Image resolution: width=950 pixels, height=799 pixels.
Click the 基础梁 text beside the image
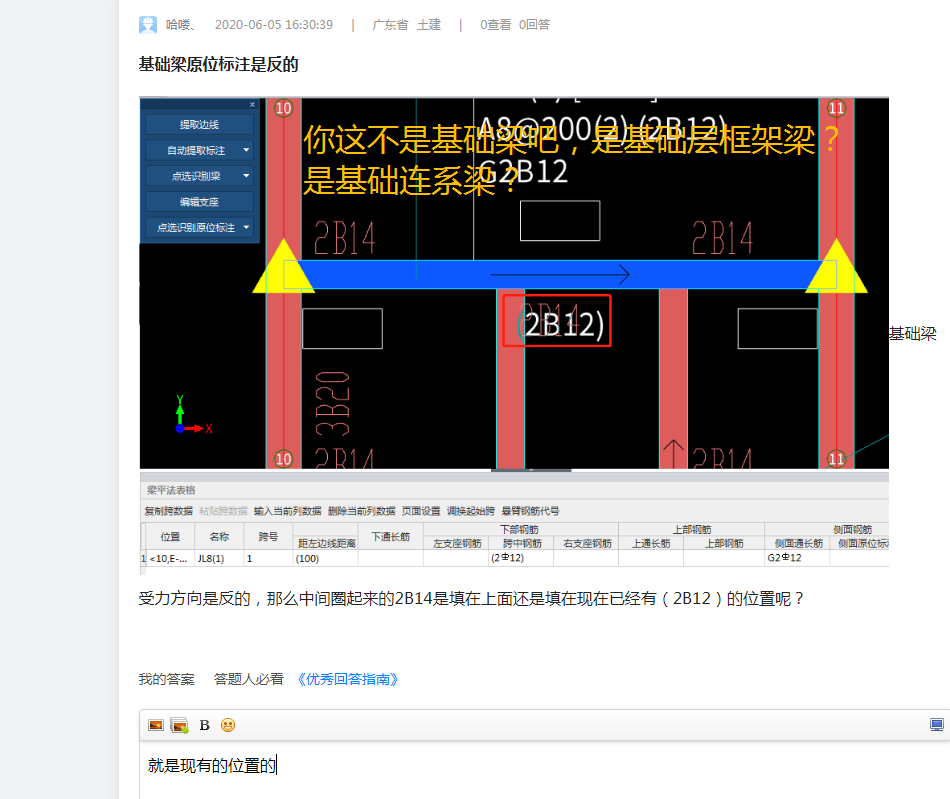point(912,333)
